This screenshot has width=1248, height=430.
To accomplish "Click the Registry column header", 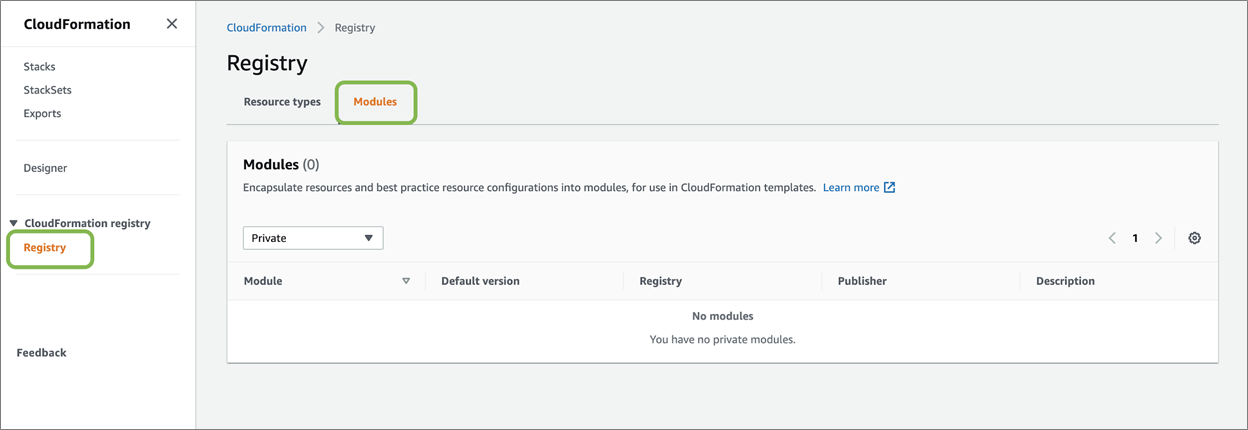I will (661, 281).
